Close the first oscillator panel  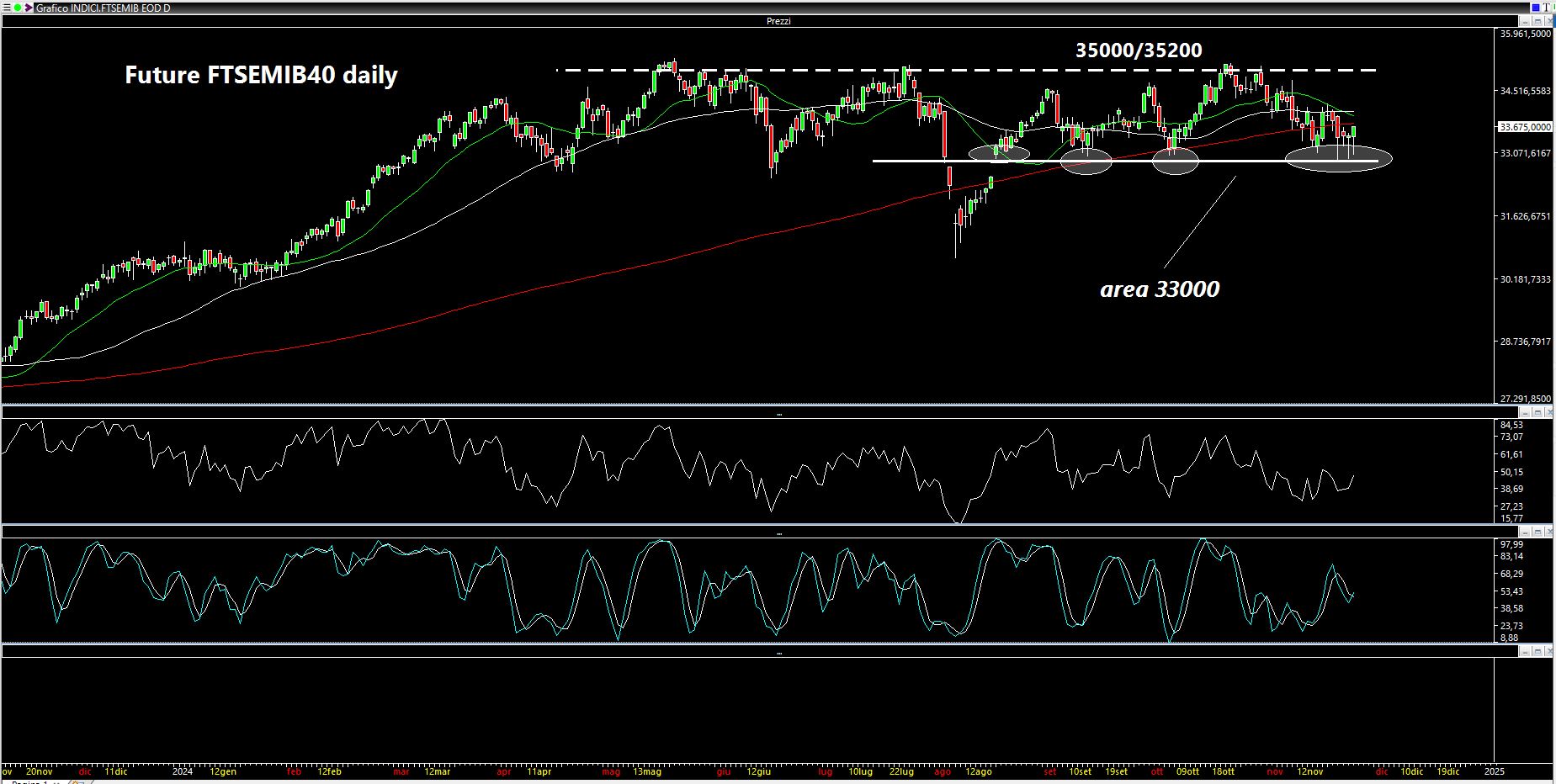click(1548, 412)
